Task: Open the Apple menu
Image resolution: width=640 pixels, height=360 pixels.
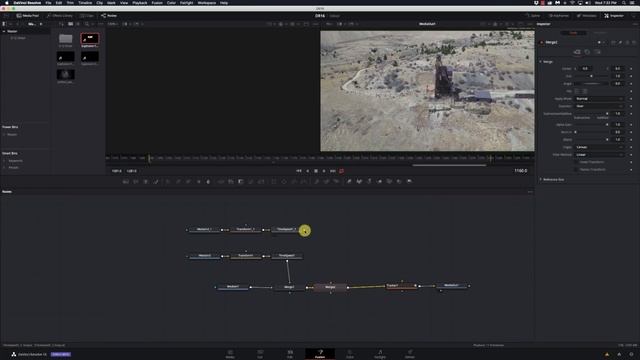Action: pos(7,3)
